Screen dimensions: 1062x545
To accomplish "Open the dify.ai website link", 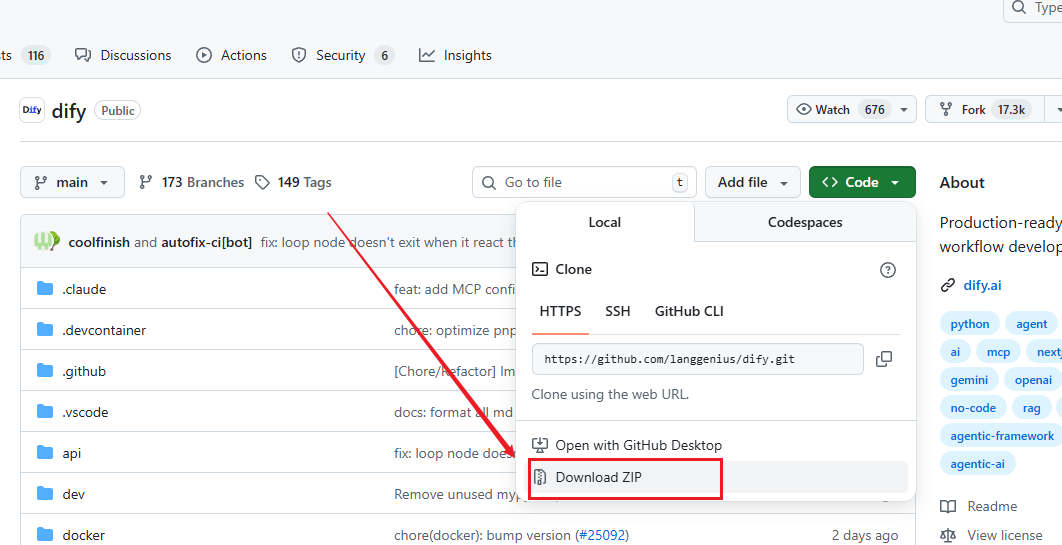I will tap(982, 285).
